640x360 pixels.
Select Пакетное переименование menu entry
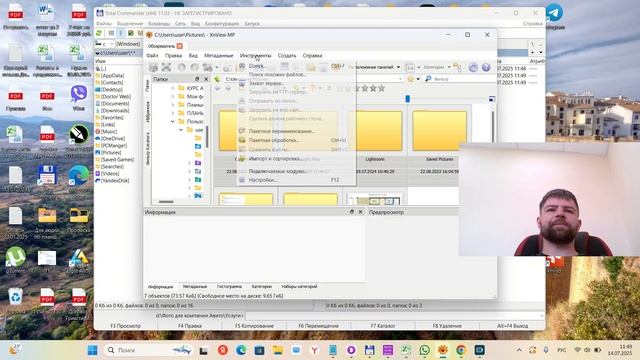tap(296, 131)
